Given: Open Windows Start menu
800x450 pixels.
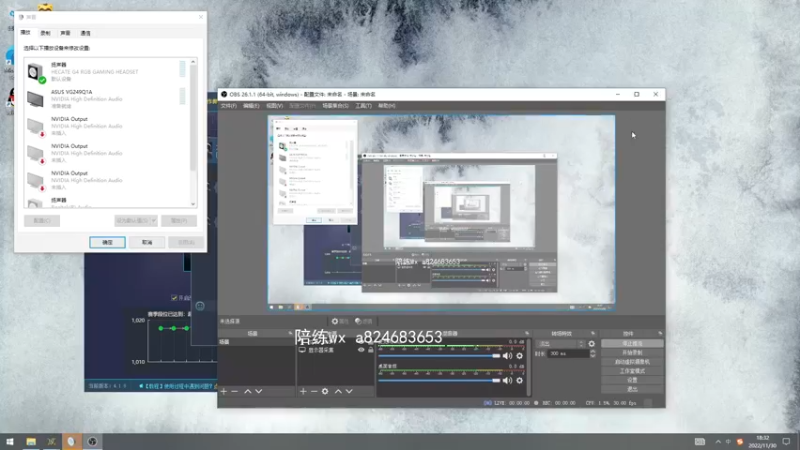Looking at the screenshot, I should [10, 441].
